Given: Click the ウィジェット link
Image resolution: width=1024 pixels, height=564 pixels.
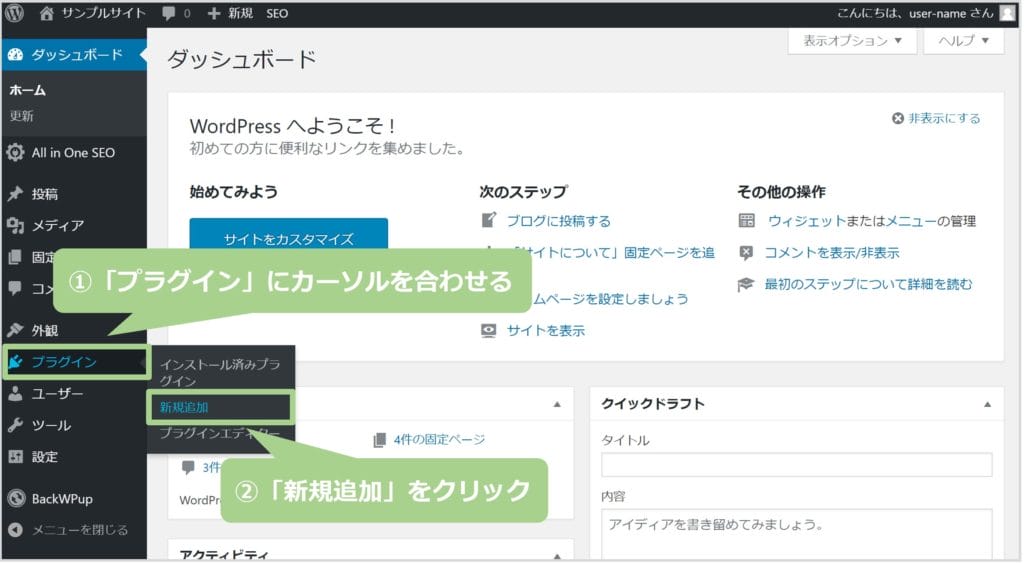Looking at the screenshot, I should coord(806,221).
